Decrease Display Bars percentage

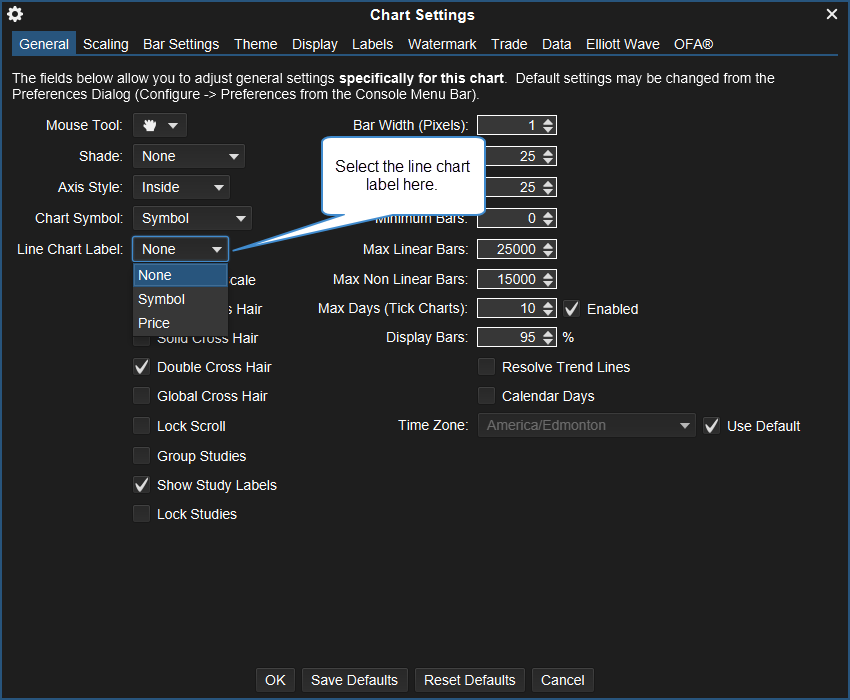click(x=548, y=342)
